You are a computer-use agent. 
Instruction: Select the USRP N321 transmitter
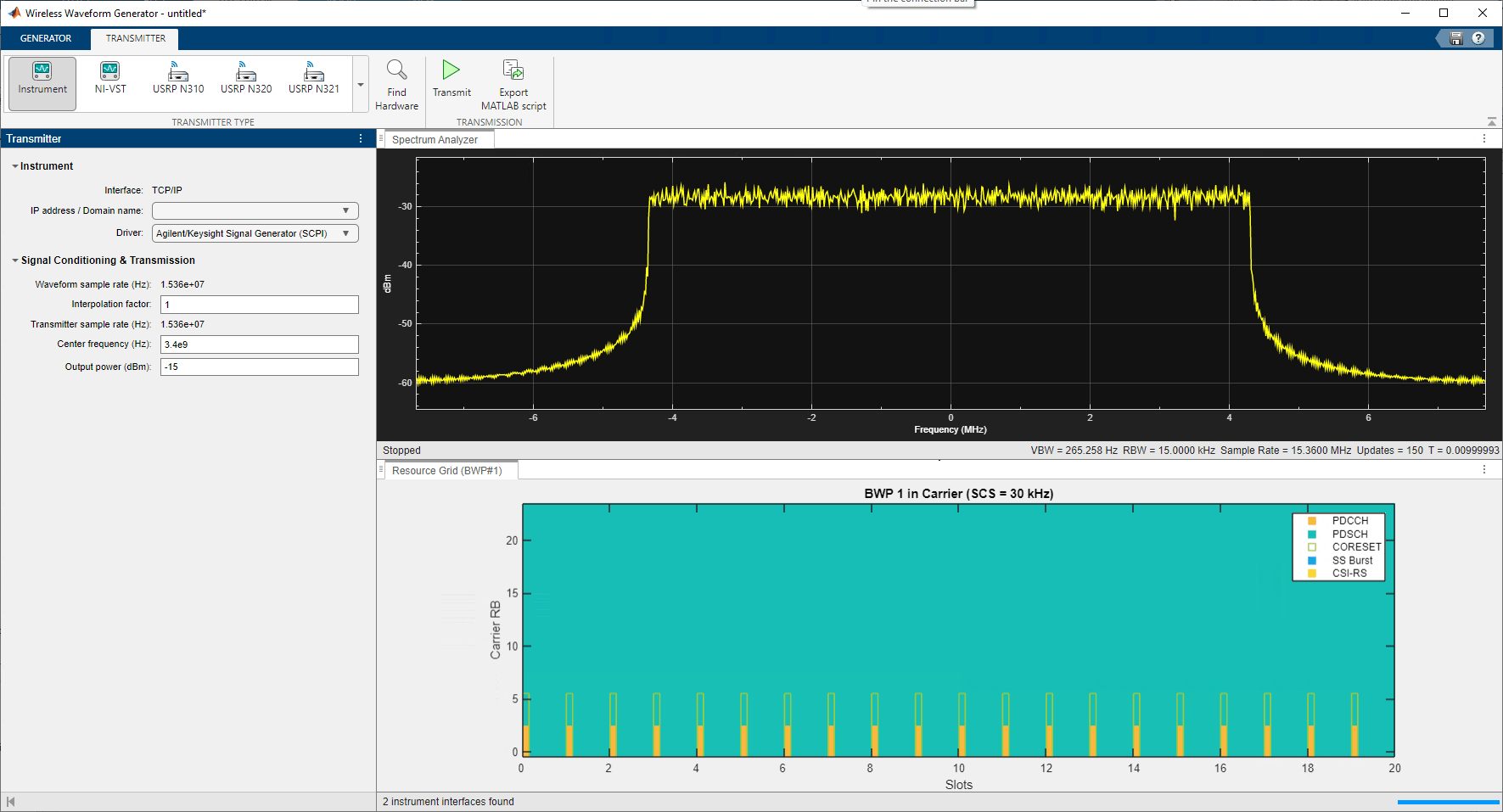[314, 78]
